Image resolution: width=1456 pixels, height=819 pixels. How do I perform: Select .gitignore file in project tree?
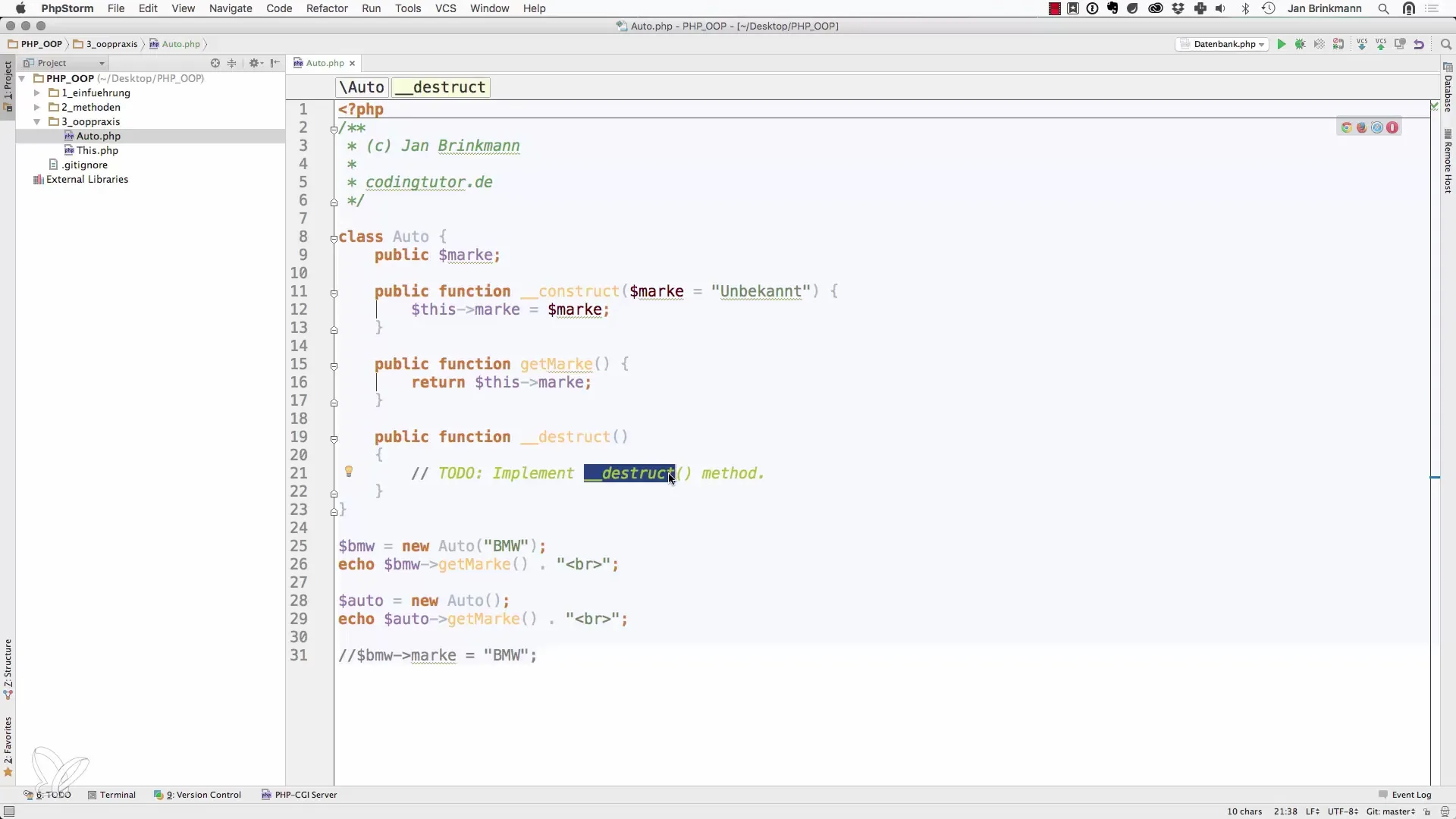(x=79, y=165)
